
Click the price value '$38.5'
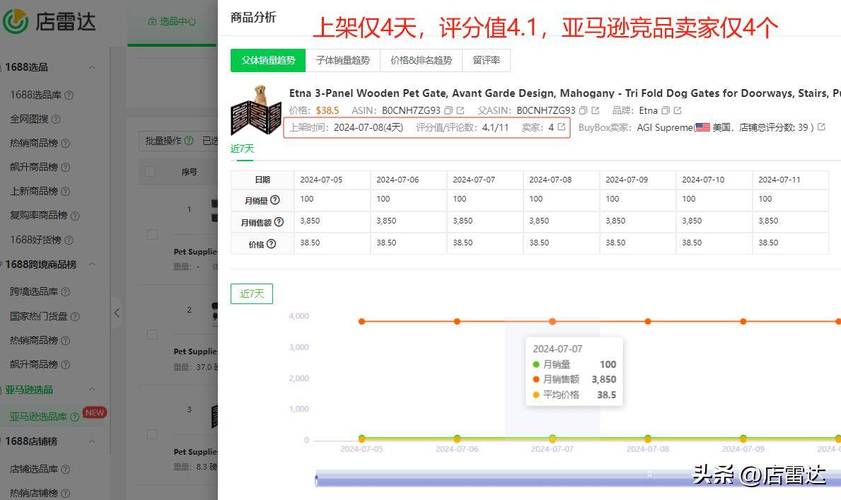(x=327, y=111)
